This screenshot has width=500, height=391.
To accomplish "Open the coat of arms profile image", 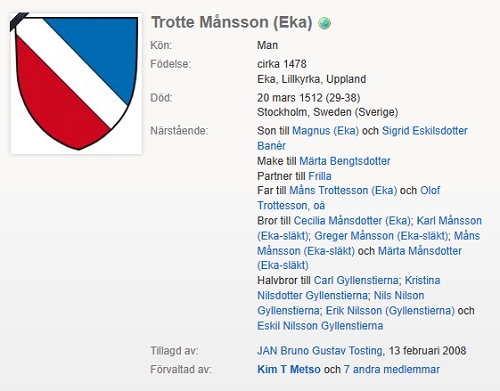I will click(76, 83).
